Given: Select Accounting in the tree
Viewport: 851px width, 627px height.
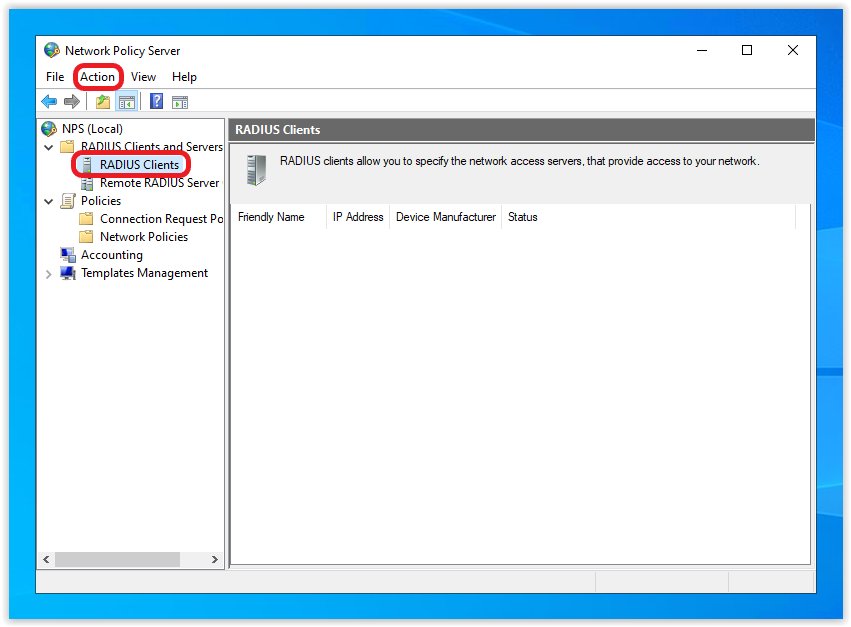Looking at the screenshot, I should 112,255.
